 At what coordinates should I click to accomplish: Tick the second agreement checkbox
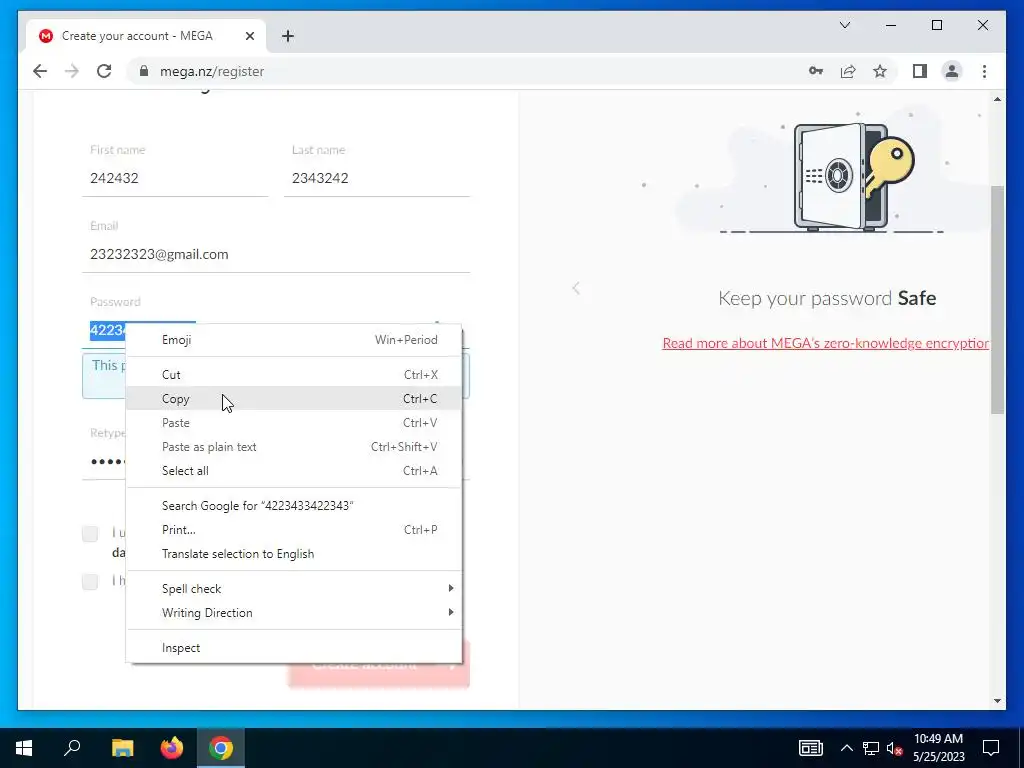click(90, 581)
